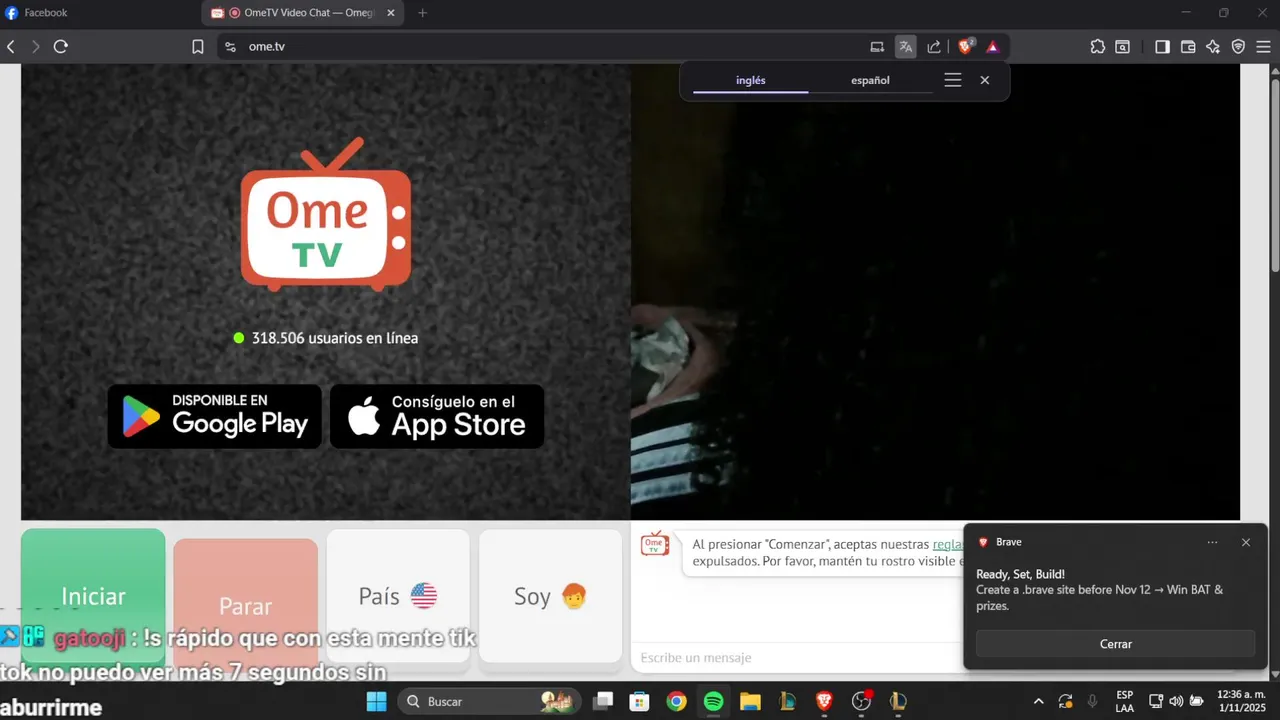The image size is (1280, 720).
Task: Click the Escribe un mensaje field
Action: [795, 658]
